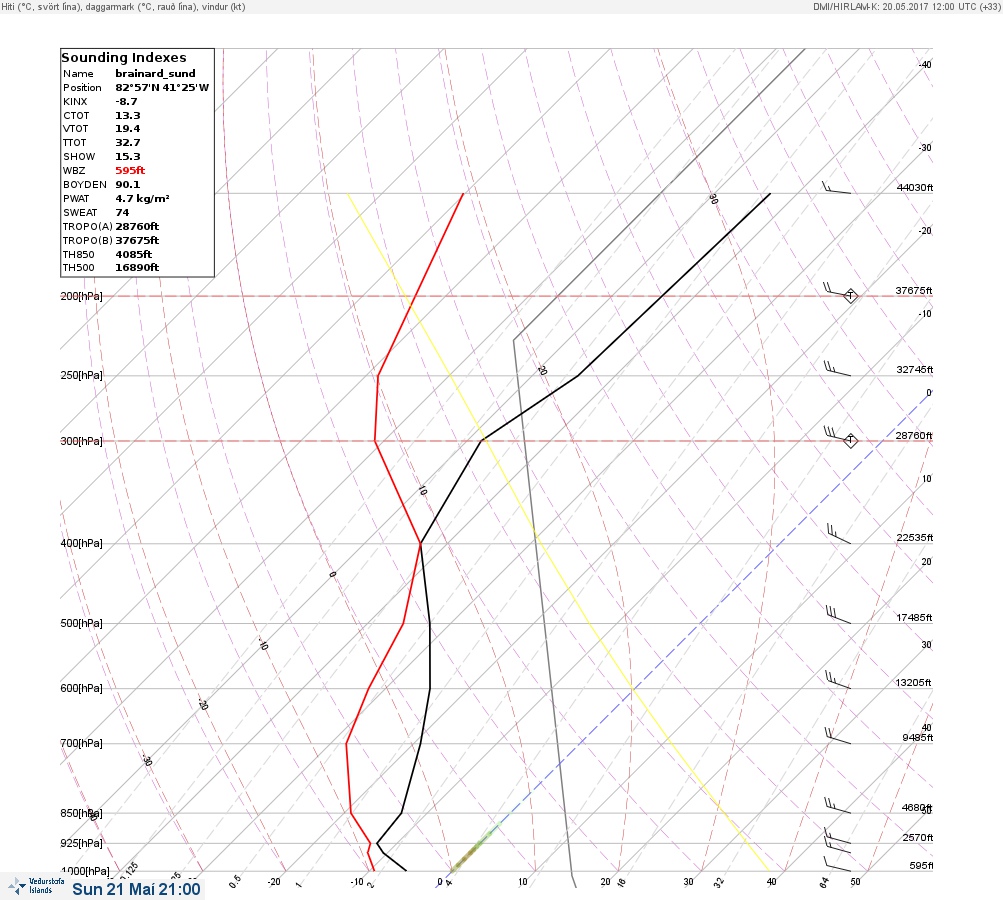This screenshot has width=1003, height=900.
Task: Click the 13205ft altitude label
Action: point(913,683)
